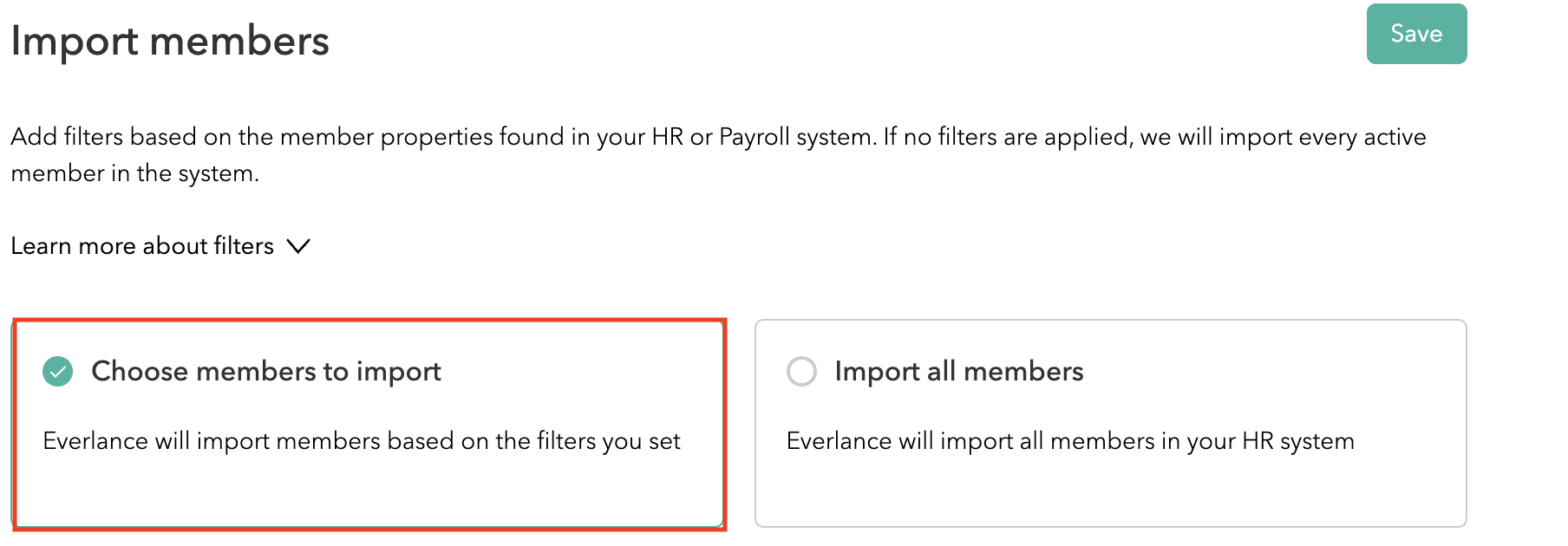
Task: Click the Import members page heading
Action: point(170,42)
